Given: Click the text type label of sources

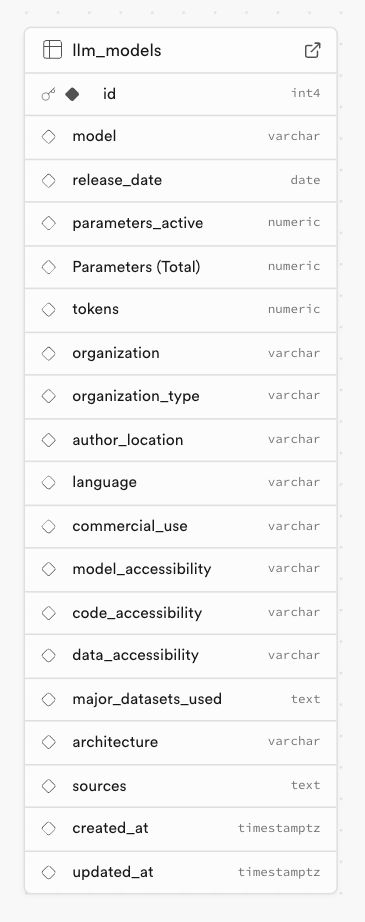Looking at the screenshot, I should pos(306,785).
